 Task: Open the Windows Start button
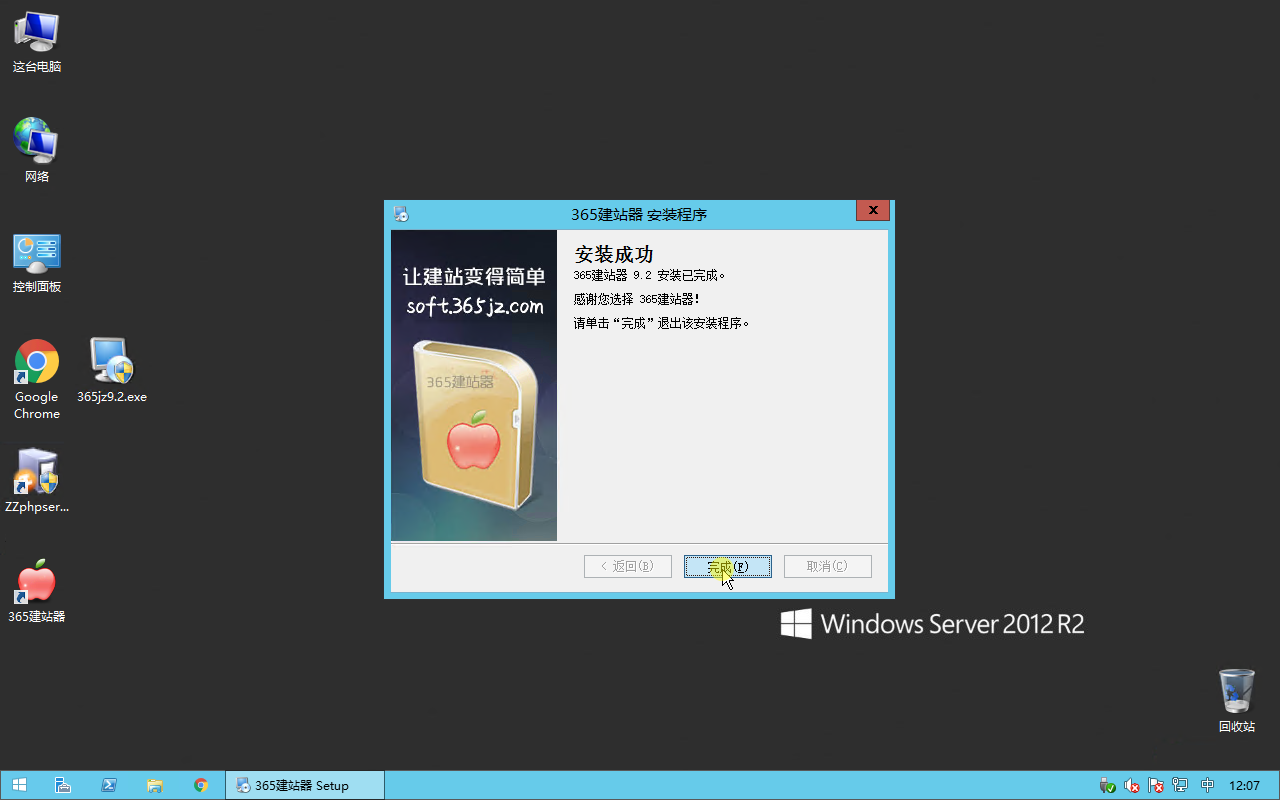(19, 785)
